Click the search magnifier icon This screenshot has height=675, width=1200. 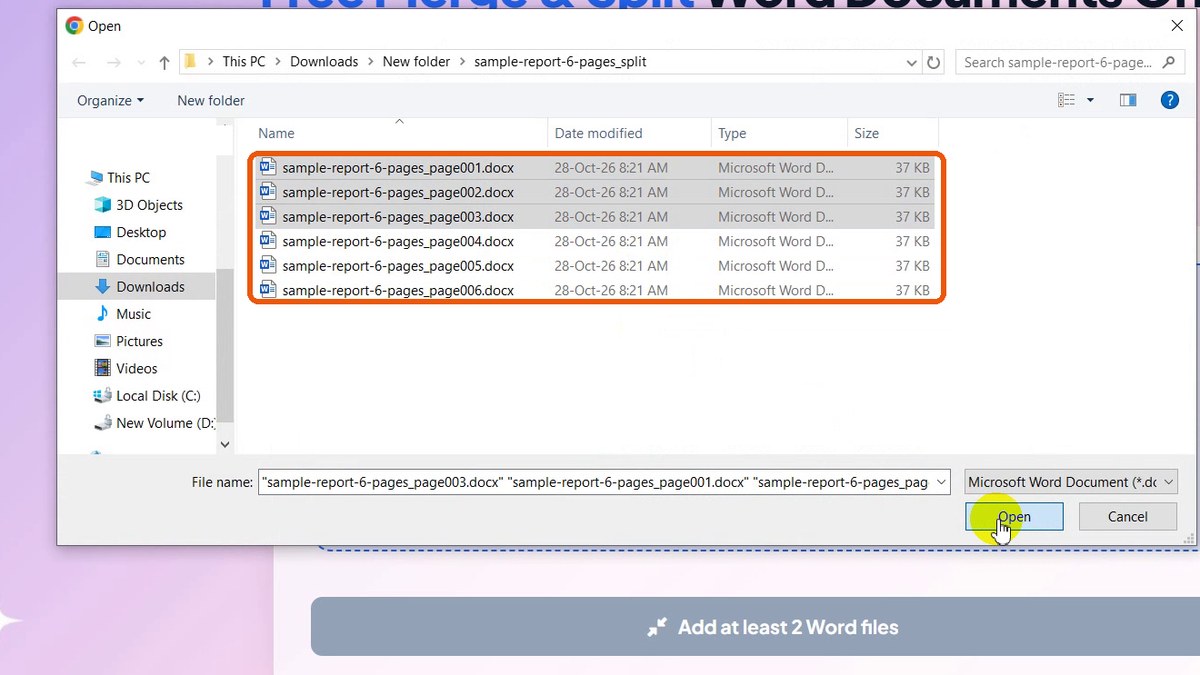tap(1168, 62)
